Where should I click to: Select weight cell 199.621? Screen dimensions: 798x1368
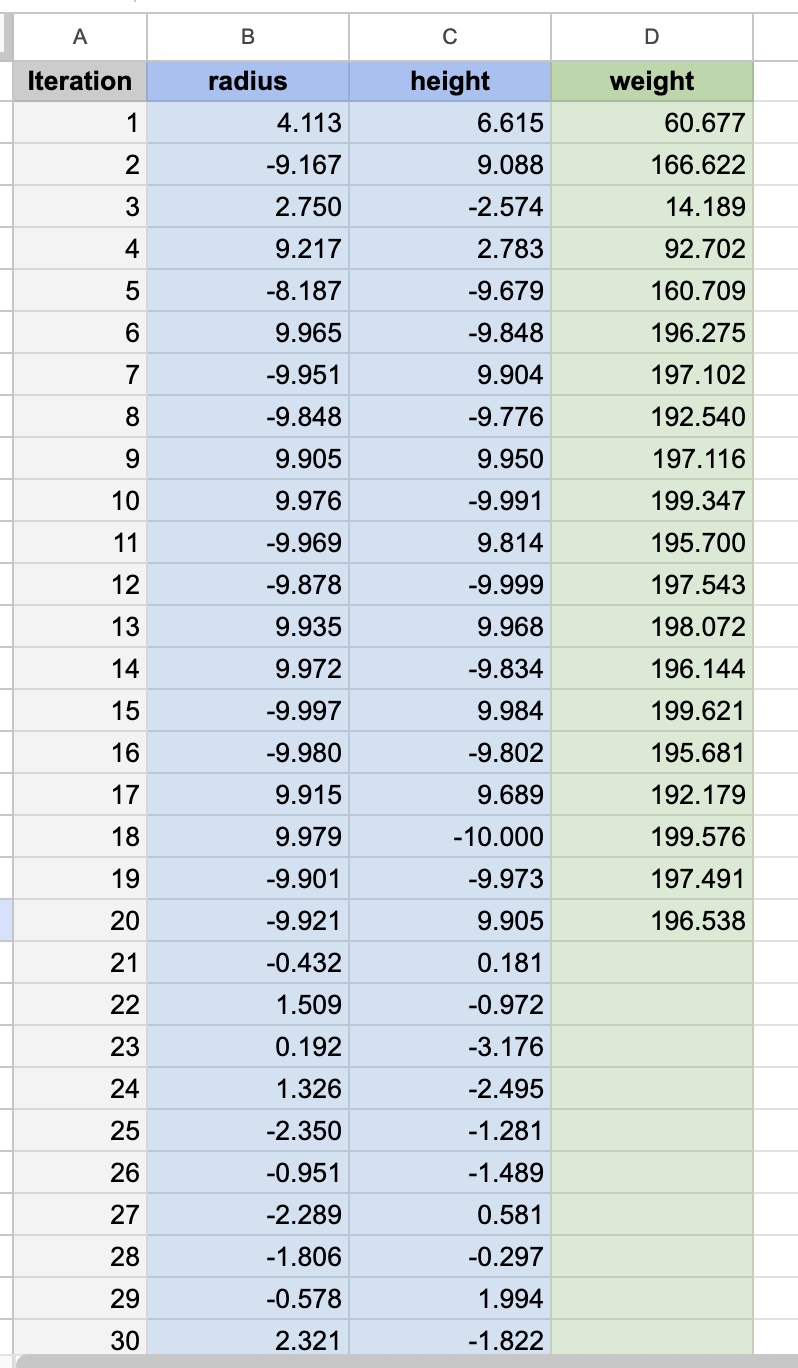[652, 711]
